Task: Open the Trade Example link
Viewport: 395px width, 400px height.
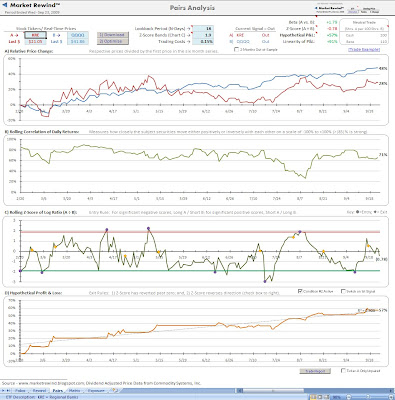Action: pyautogui.click(x=364, y=50)
